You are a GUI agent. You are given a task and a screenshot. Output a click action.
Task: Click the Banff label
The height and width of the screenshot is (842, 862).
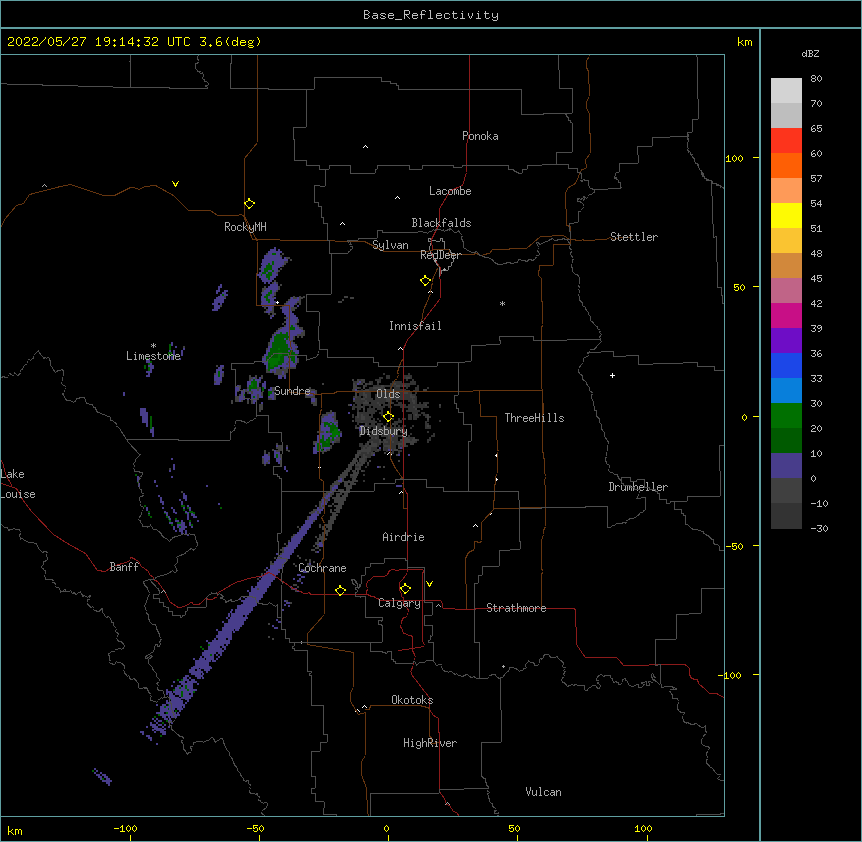click(x=124, y=567)
